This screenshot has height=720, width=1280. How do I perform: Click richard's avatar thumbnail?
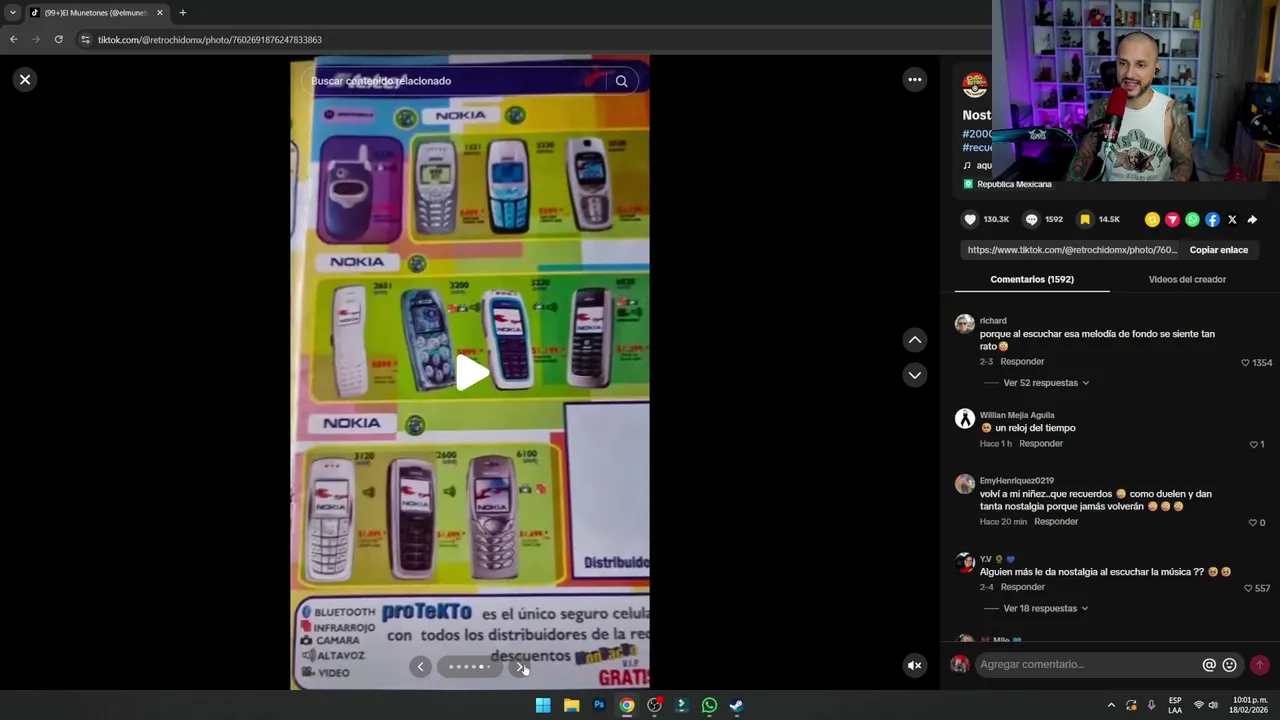pos(964,324)
